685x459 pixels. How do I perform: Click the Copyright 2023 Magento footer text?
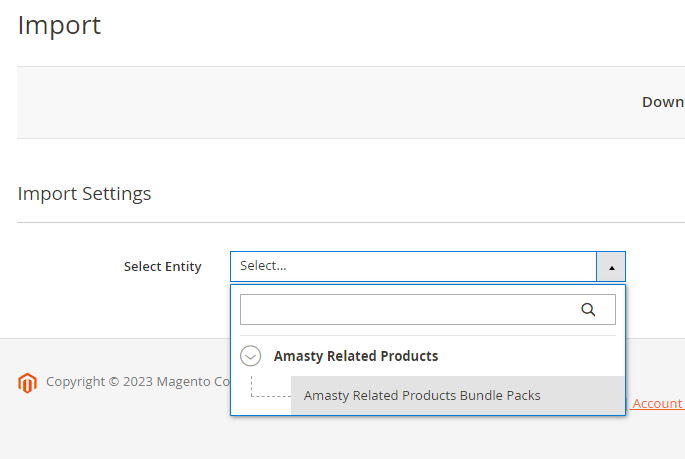pyautogui.click(x=138, y=382)
